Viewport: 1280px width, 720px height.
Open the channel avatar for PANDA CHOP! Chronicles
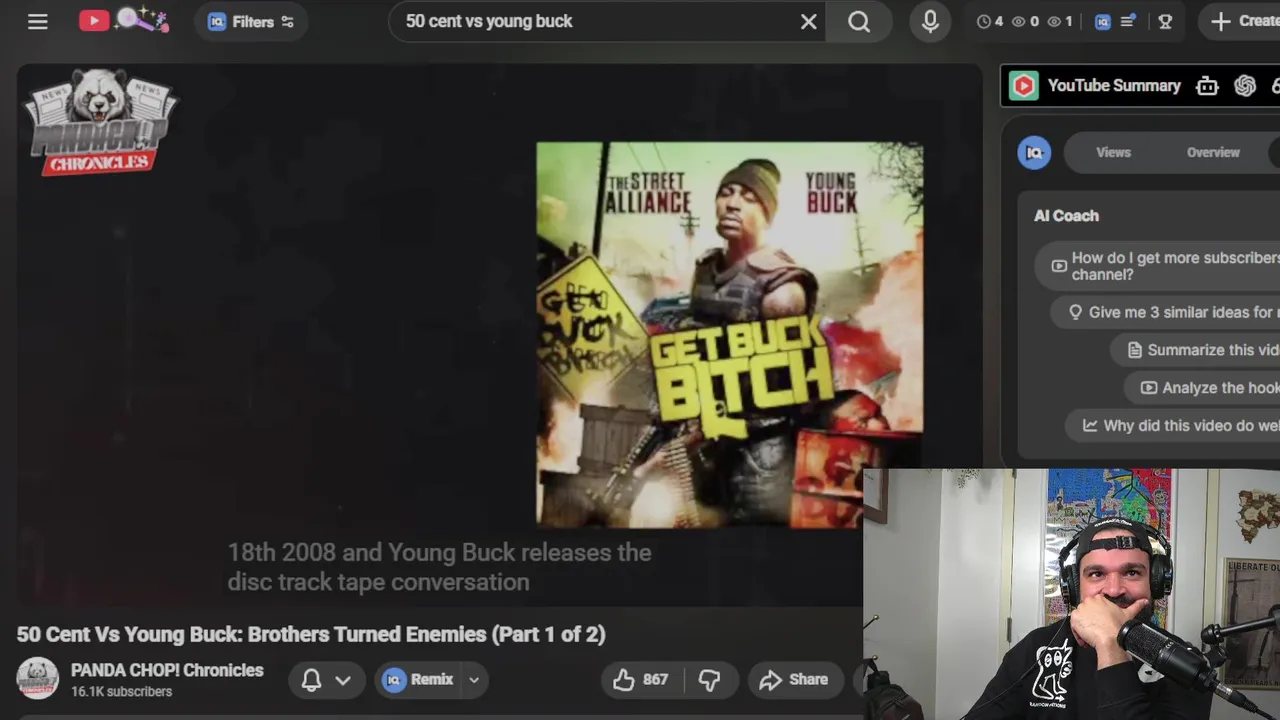(37, 679)
